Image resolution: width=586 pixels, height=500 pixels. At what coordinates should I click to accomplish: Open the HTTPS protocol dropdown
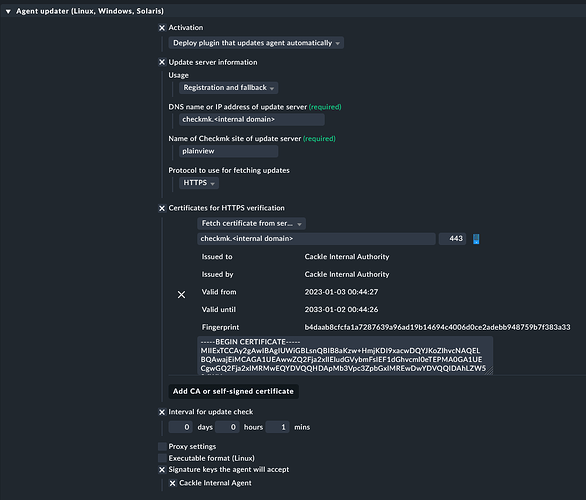(199, 183)
